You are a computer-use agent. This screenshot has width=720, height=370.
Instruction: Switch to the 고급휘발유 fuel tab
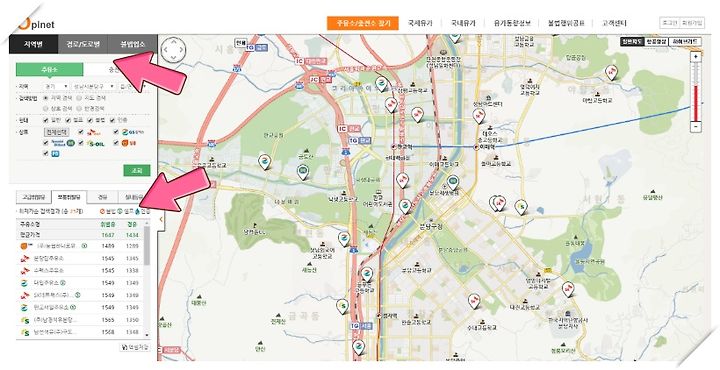(x=34, y=197)
